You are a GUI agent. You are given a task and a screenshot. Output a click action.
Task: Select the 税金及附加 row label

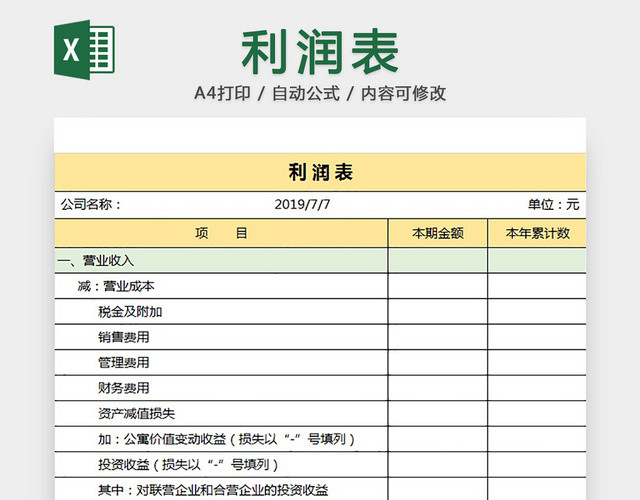[130, 312]
